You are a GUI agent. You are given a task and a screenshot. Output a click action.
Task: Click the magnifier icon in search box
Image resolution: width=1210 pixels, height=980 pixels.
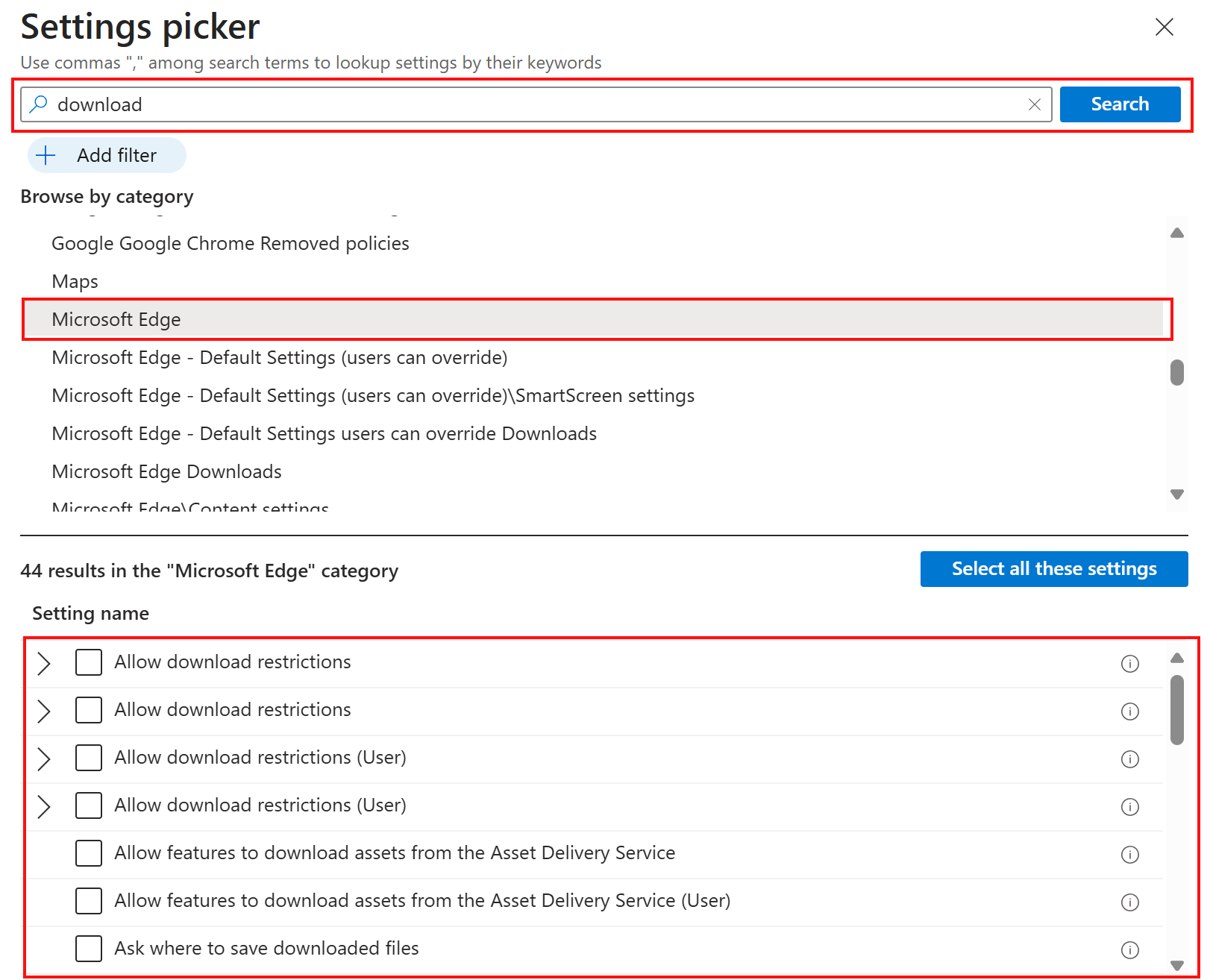coord(39,104)
